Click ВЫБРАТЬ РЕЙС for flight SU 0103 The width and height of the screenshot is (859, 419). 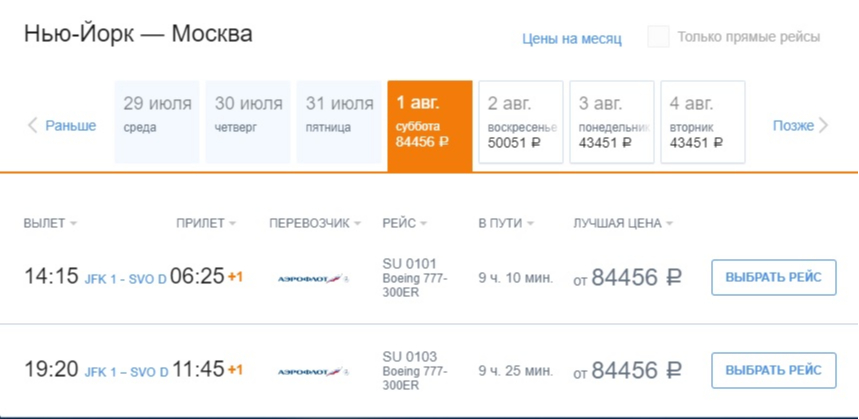774,370
